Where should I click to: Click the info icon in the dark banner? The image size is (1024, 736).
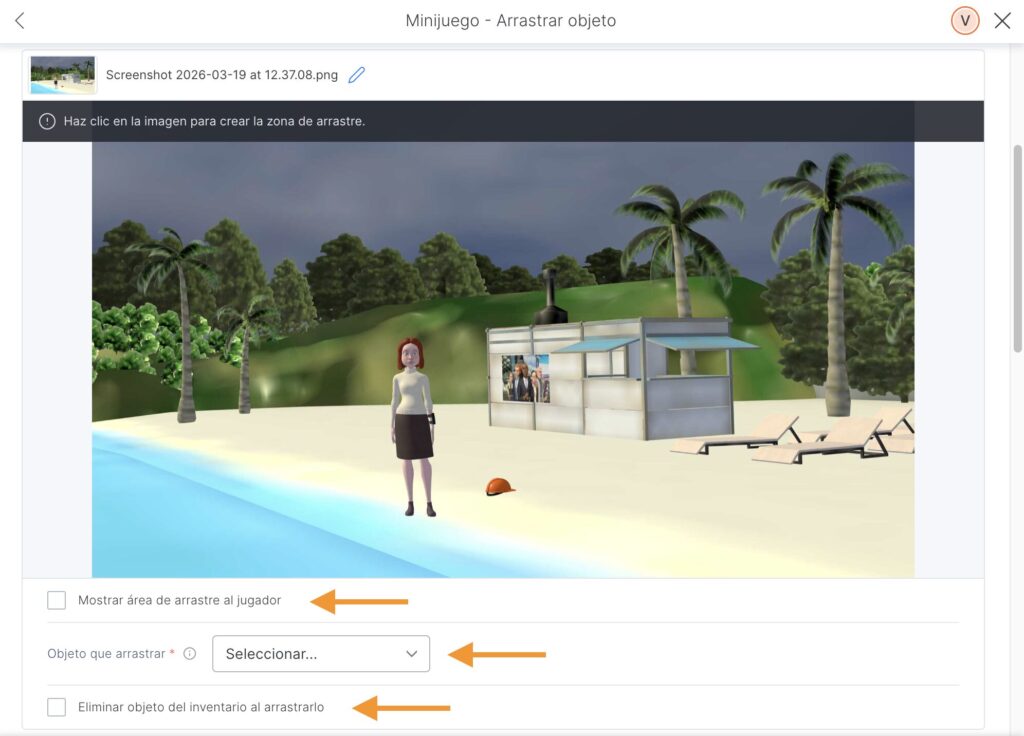click(47, 121)
